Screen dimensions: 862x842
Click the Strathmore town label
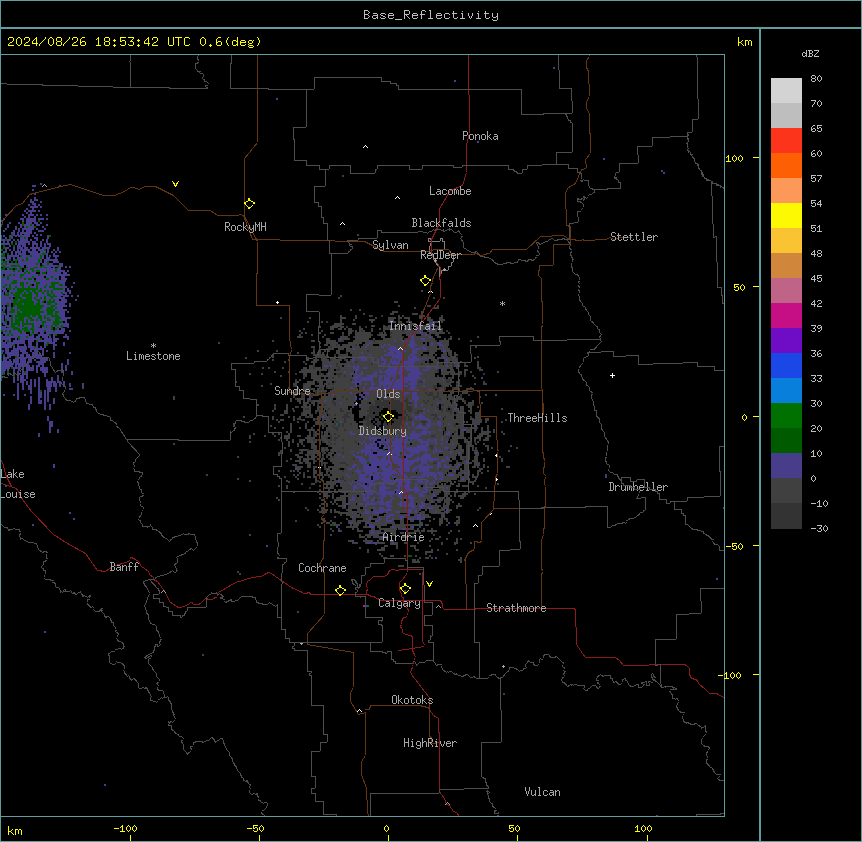coord(516,608)
